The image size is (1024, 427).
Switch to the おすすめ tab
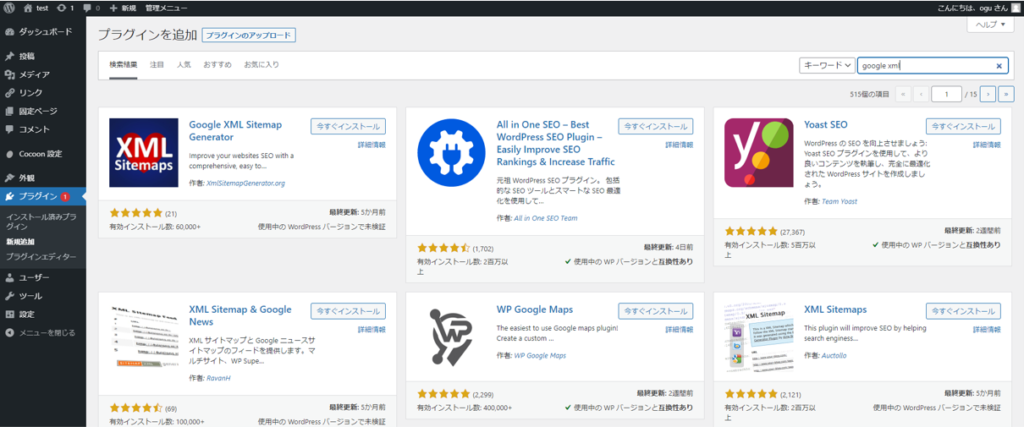217,65
